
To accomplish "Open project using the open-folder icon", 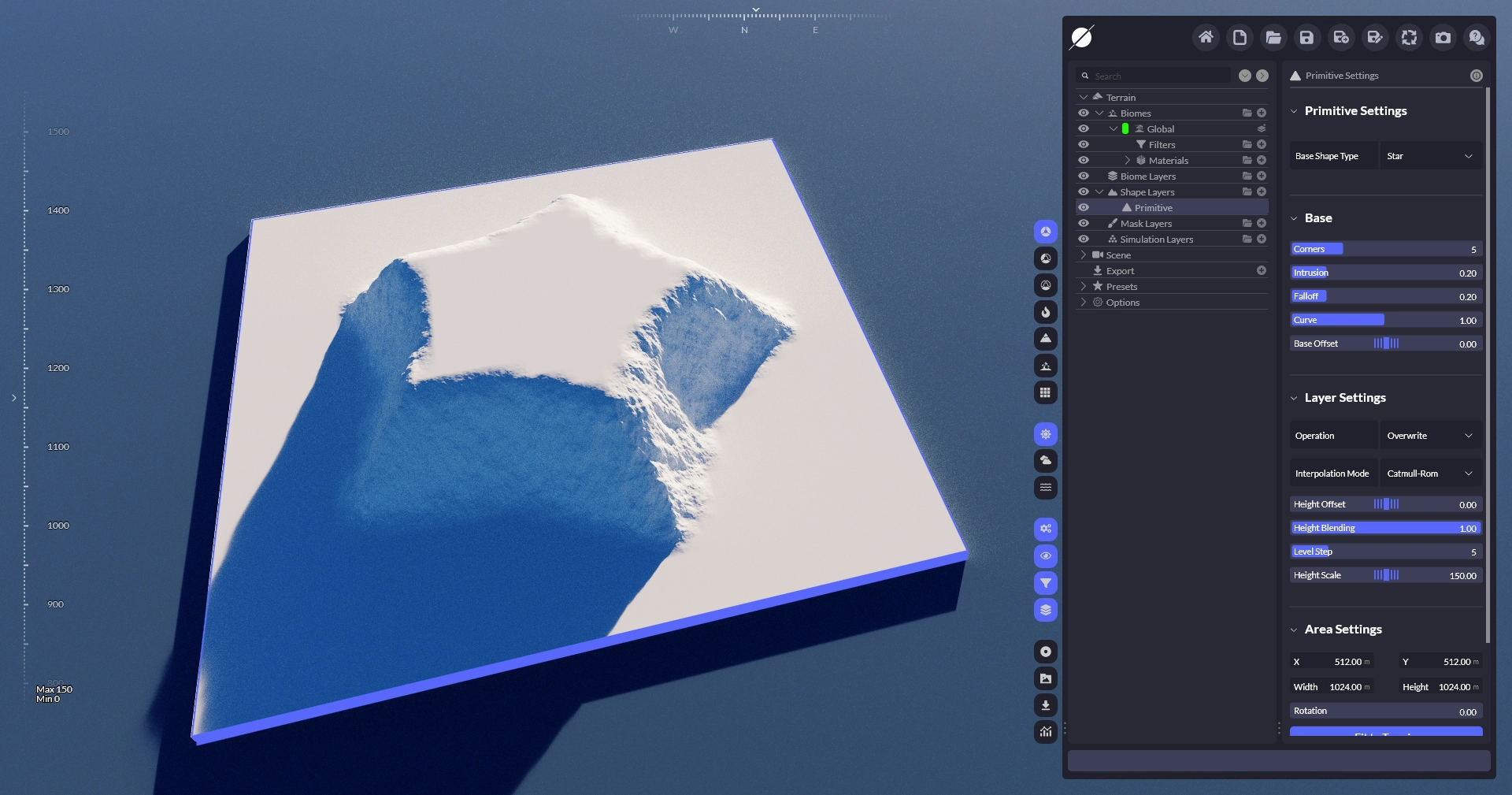I will click(x=1273, y=37).
